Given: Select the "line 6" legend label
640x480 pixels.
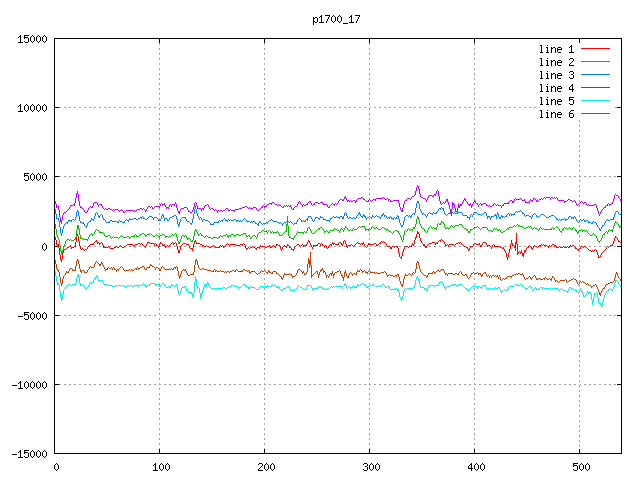Looking at the screenshot, I should tap(556, 114).
